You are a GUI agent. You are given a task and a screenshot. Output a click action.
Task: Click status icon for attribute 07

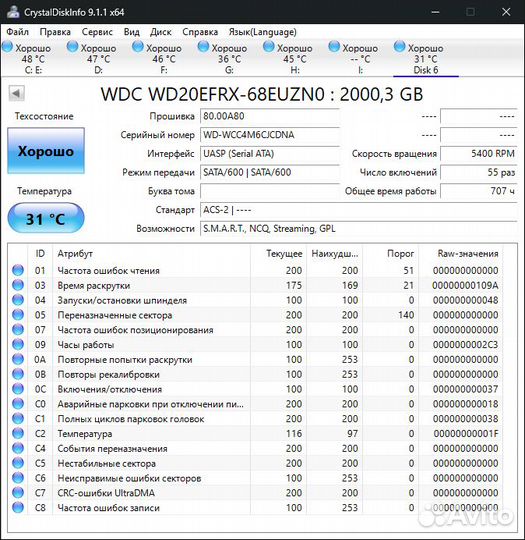(x=18, y=329)
